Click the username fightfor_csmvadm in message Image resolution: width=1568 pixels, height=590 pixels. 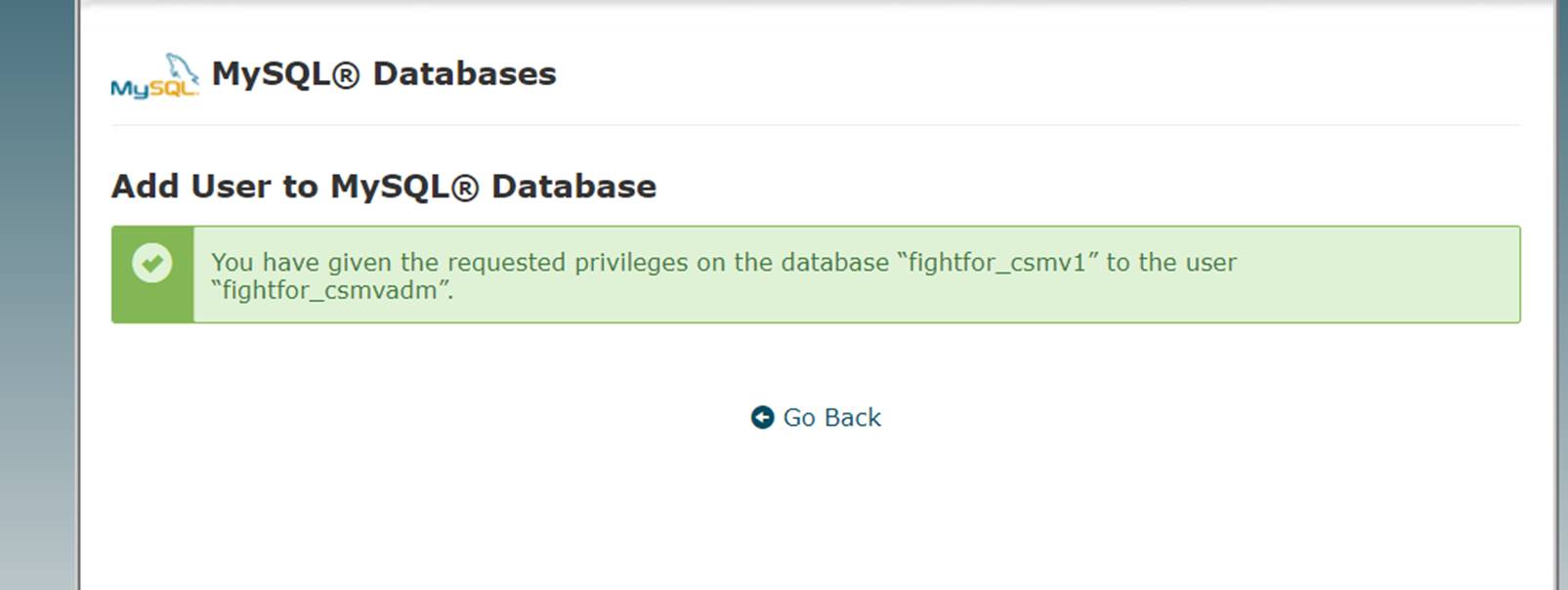330,290
